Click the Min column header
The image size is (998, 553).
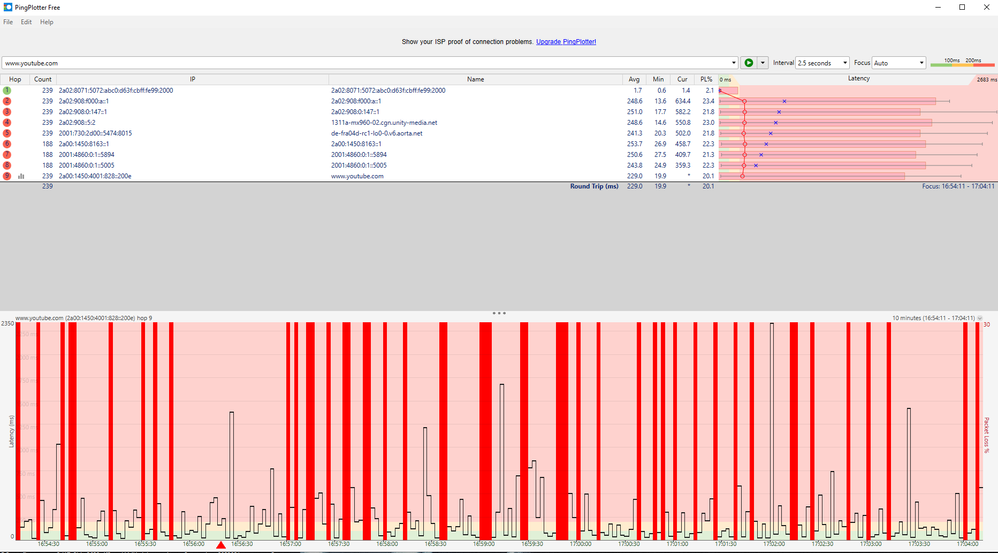point(658,80)
